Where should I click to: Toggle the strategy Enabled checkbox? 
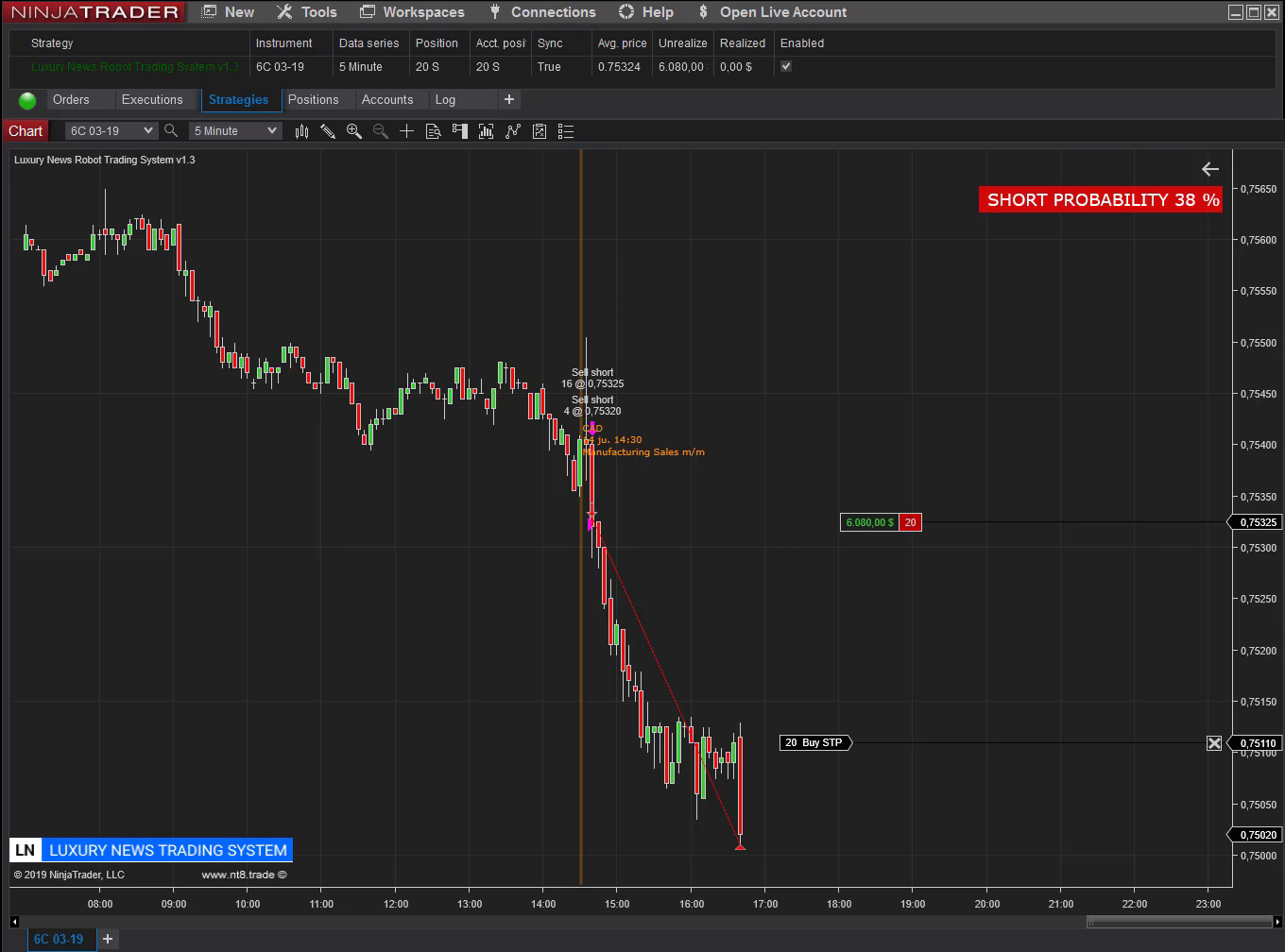click(x=786, y=66)
